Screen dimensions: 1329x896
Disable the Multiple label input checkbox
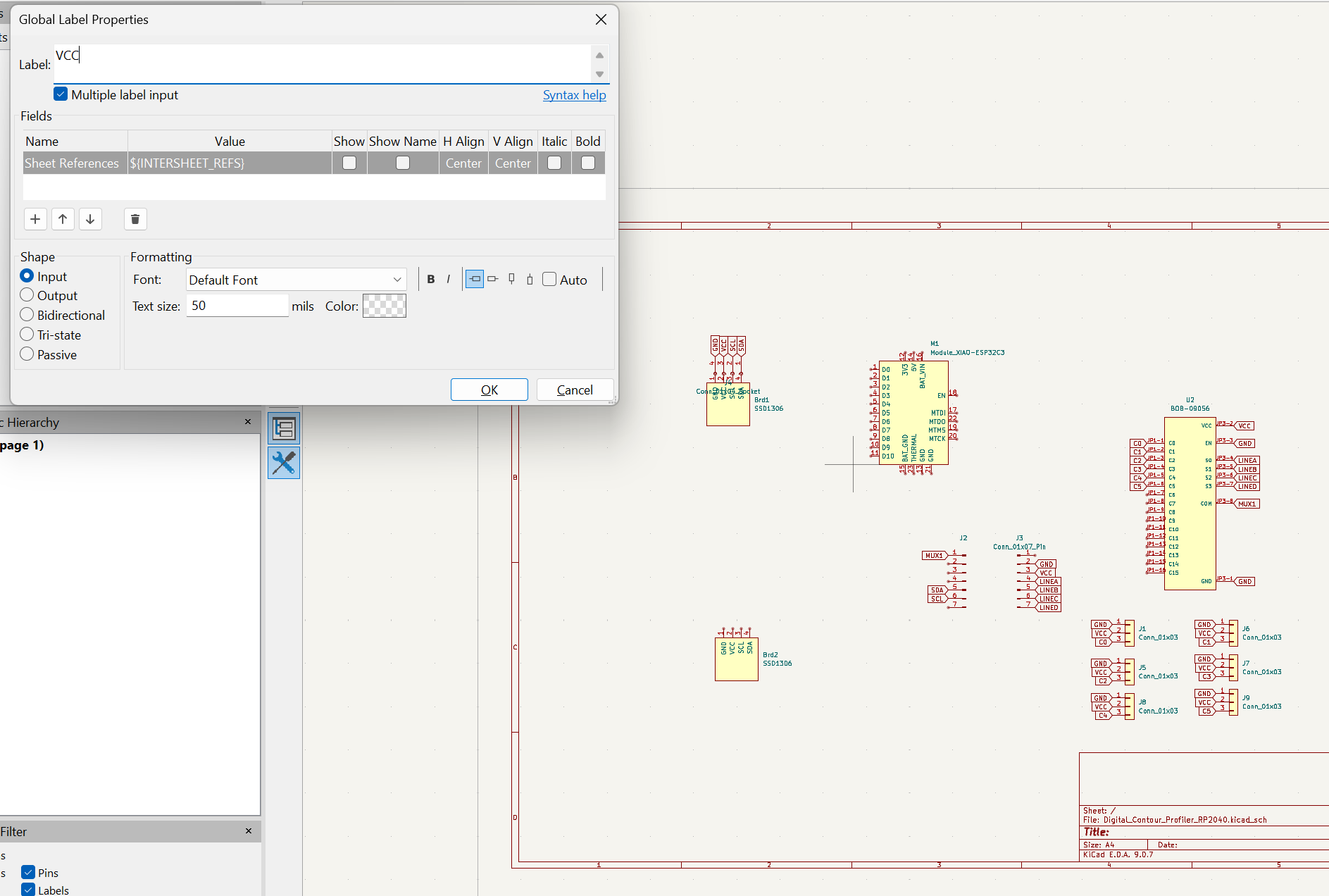coord(61,93)
